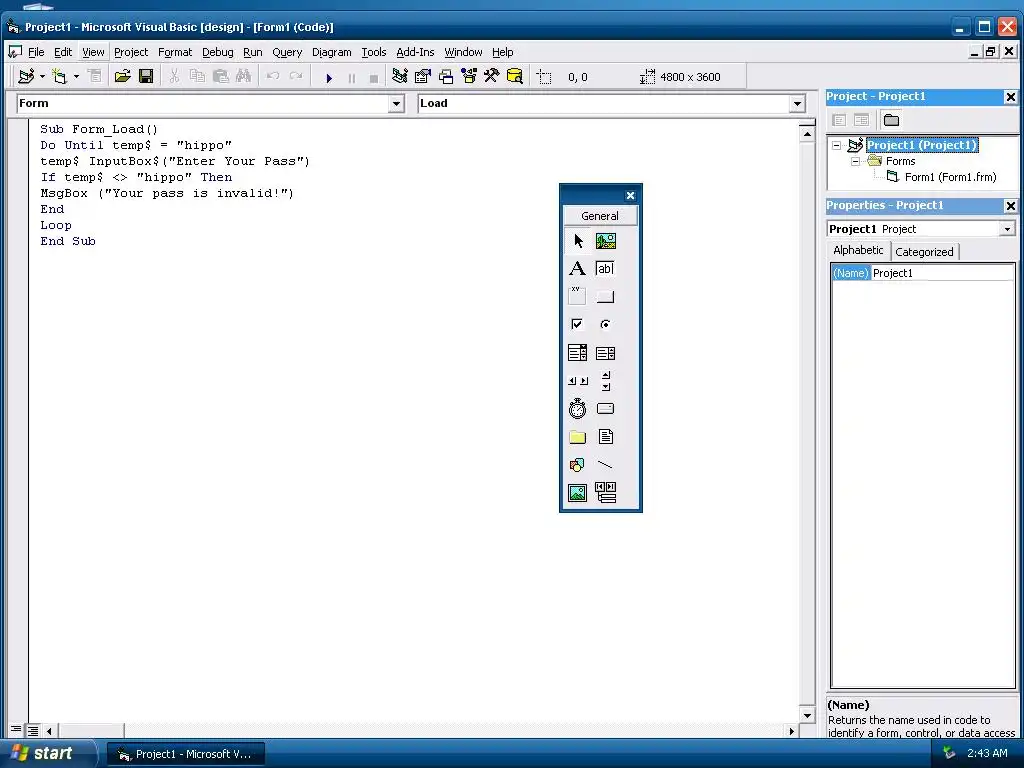Select the Pointer tool in the toolbox

[577, 241]
